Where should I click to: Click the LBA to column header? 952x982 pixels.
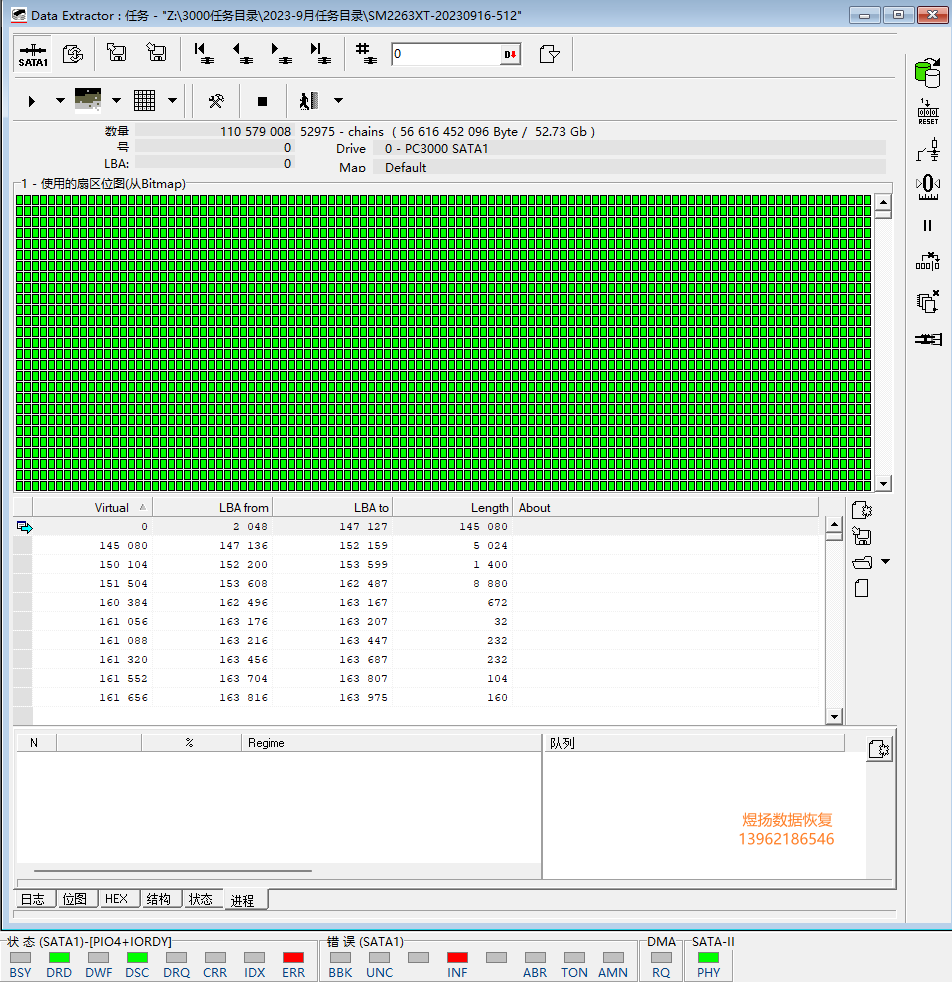[333, 507]
